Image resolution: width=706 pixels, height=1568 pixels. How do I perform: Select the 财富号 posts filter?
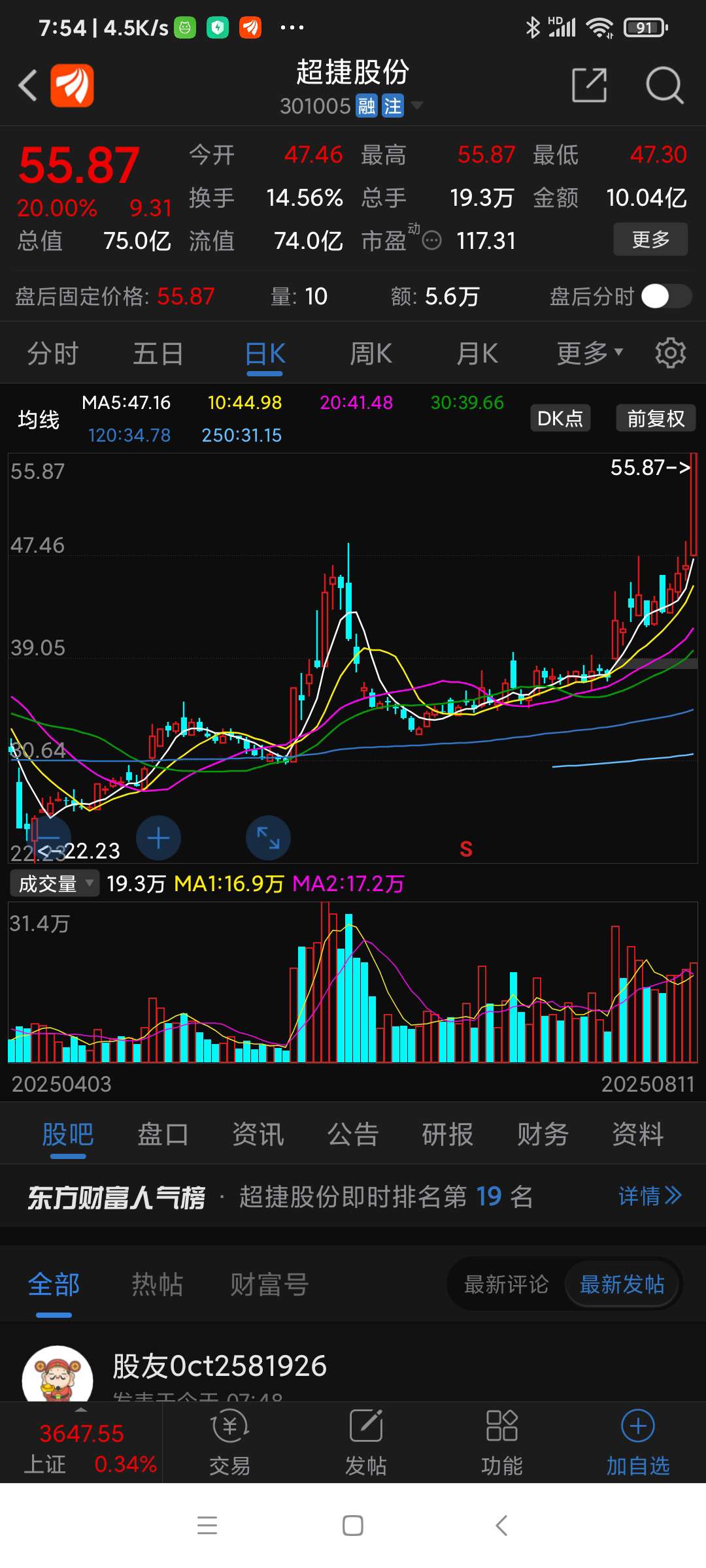pos(269,1284)
